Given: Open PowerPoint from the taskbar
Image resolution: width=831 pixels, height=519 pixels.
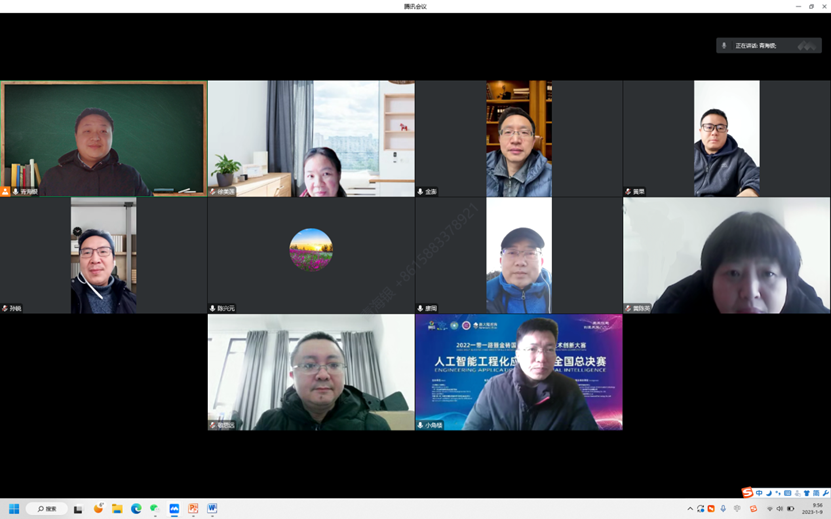Looking at the screenshot, I should 193,509.
